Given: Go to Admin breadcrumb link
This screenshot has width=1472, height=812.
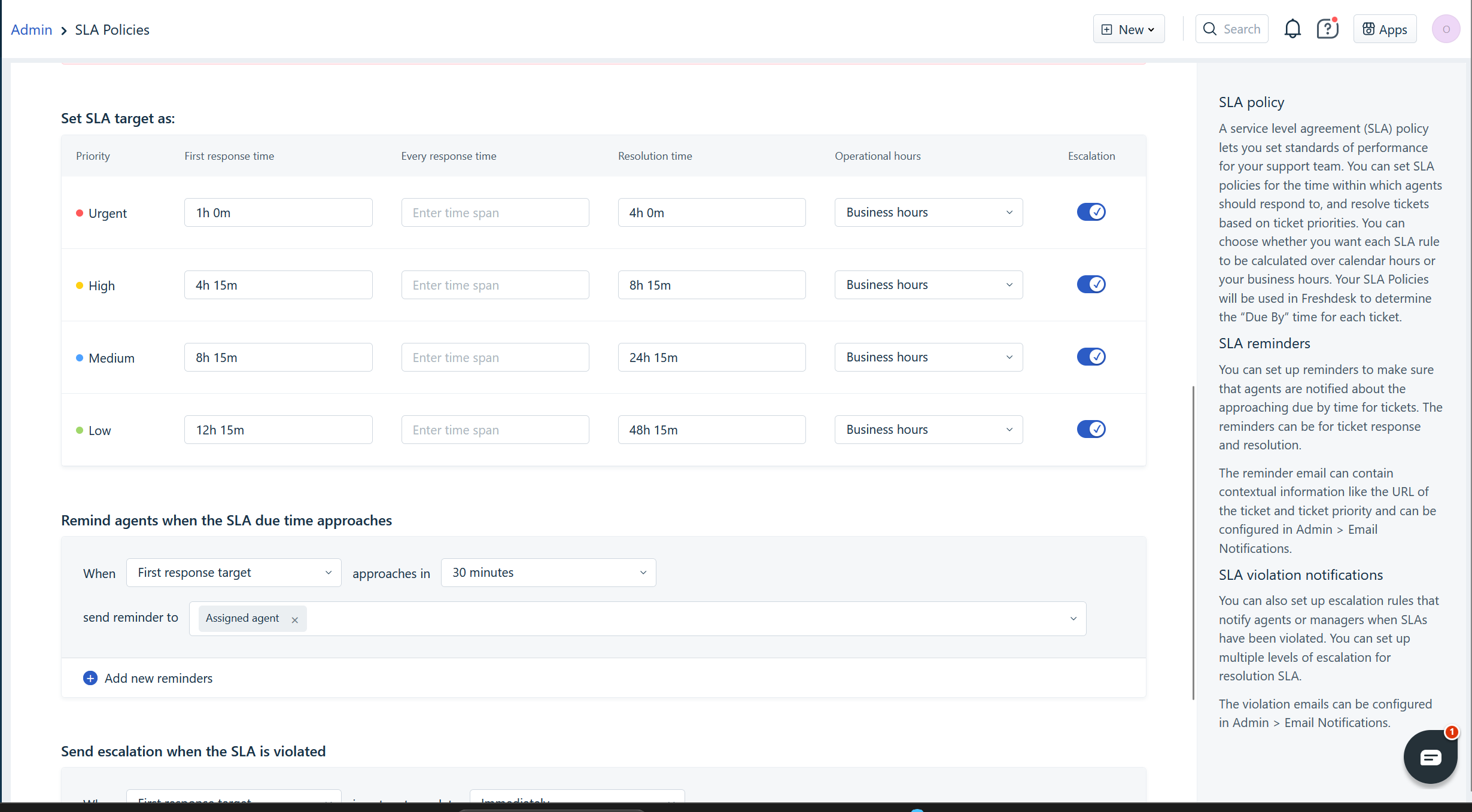Looking at the screenshot, I should coord(31,29).
